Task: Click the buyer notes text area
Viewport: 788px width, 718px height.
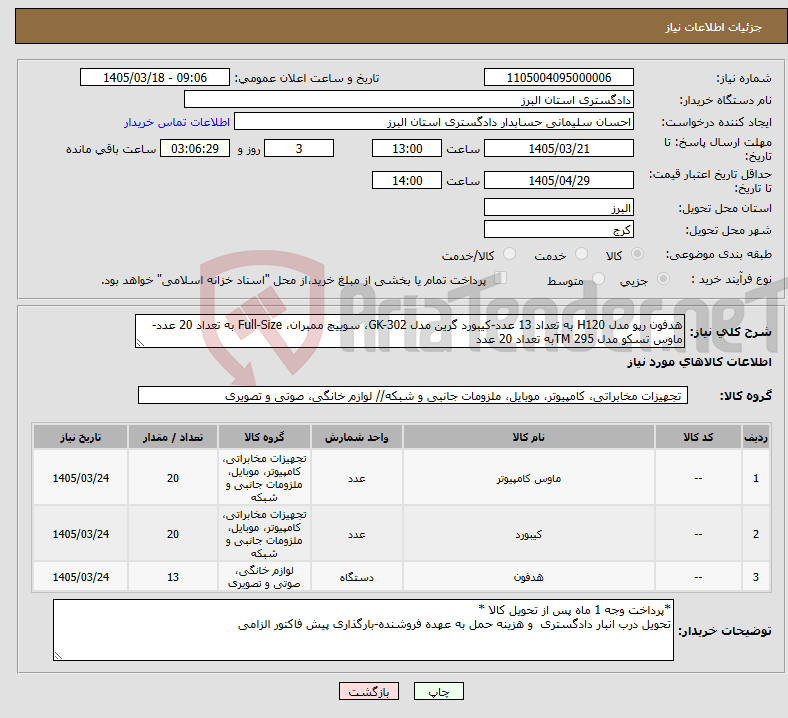Action: (363, 630)
